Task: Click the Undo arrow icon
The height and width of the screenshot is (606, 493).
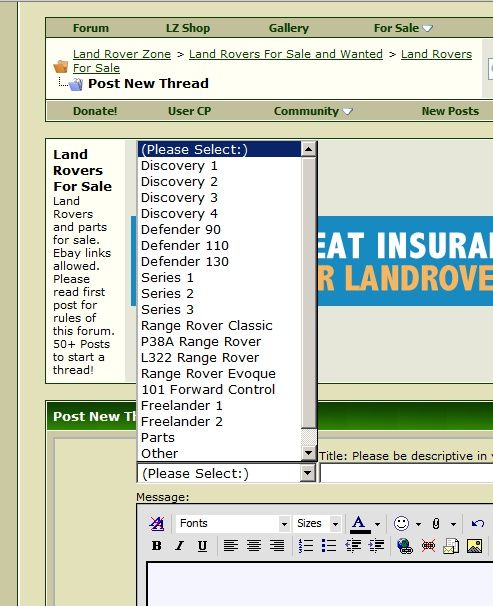Action: coord(478,523)
